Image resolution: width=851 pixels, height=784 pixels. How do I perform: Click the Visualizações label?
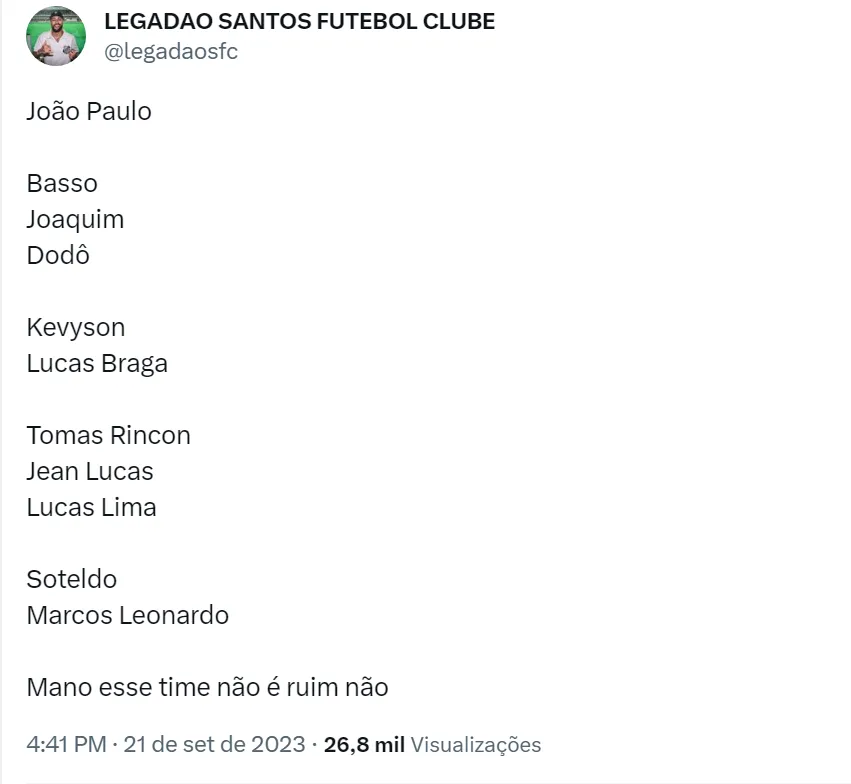[x=476, y=745]
